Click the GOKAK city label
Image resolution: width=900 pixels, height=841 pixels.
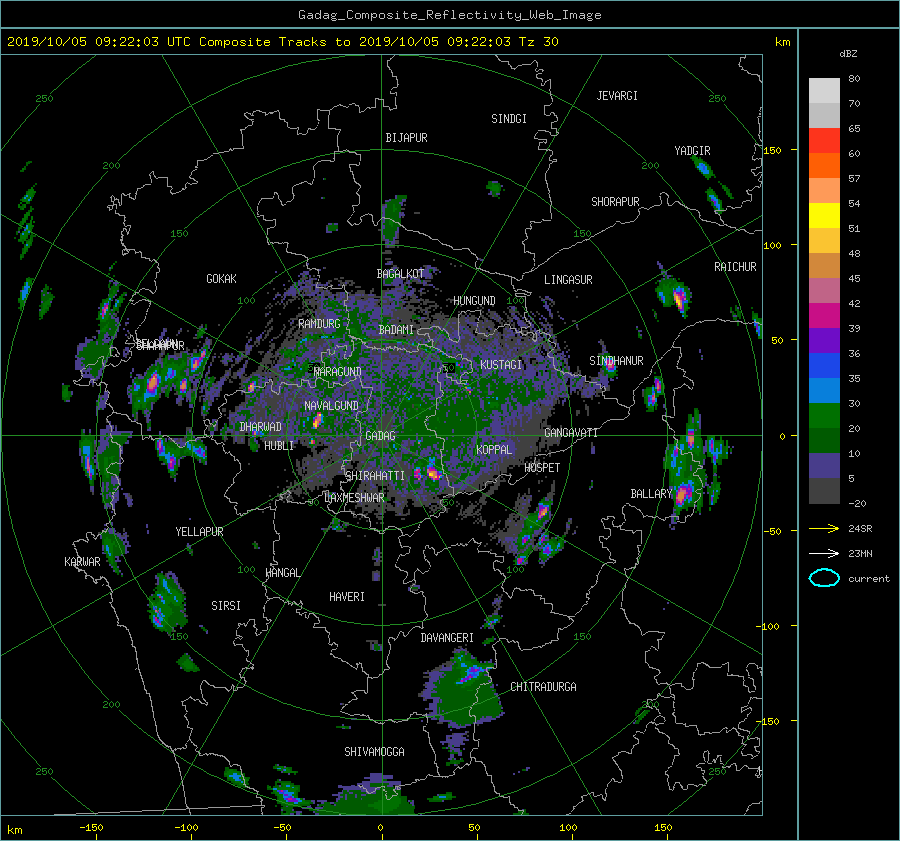pos(221,278)
